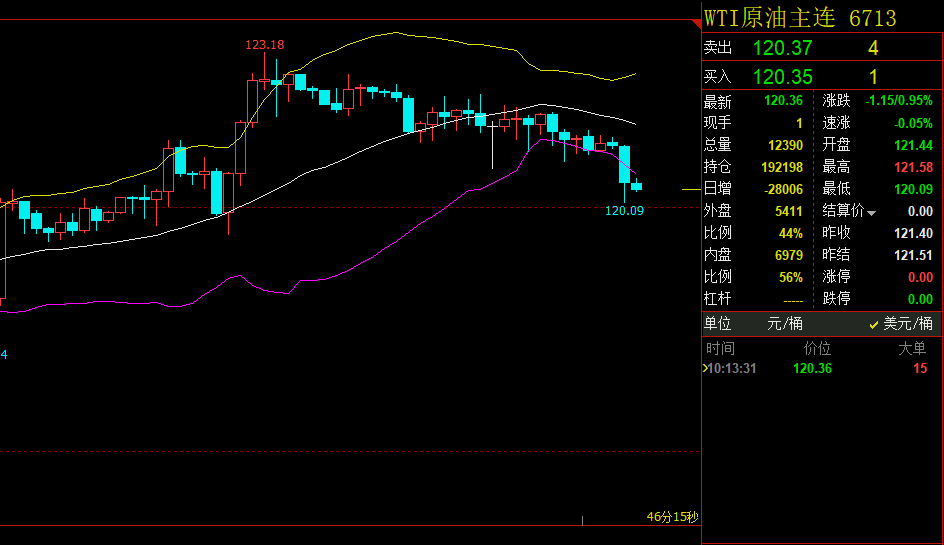944x545 pixels.
Task: Click the 总量 value 12390
Action: point(786,145)
